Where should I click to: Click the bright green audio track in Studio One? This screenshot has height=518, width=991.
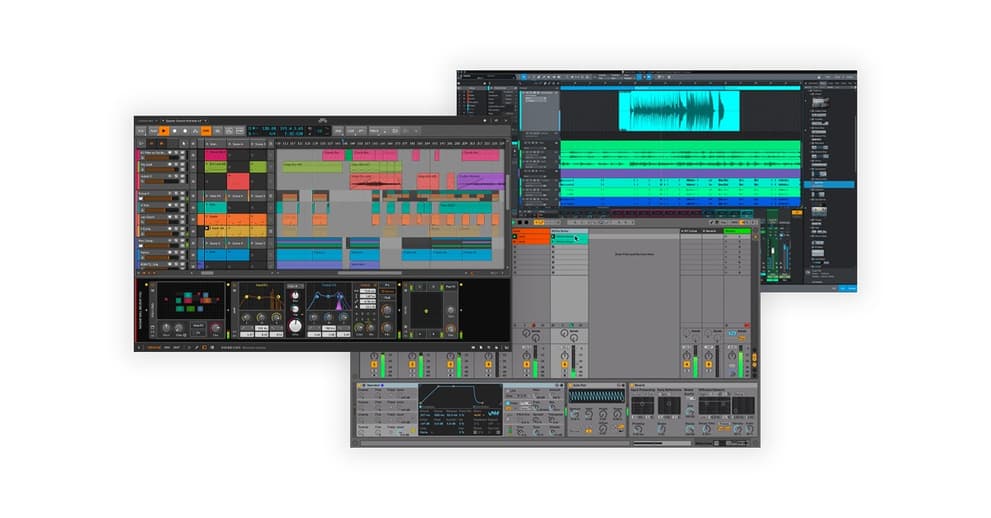680,155
